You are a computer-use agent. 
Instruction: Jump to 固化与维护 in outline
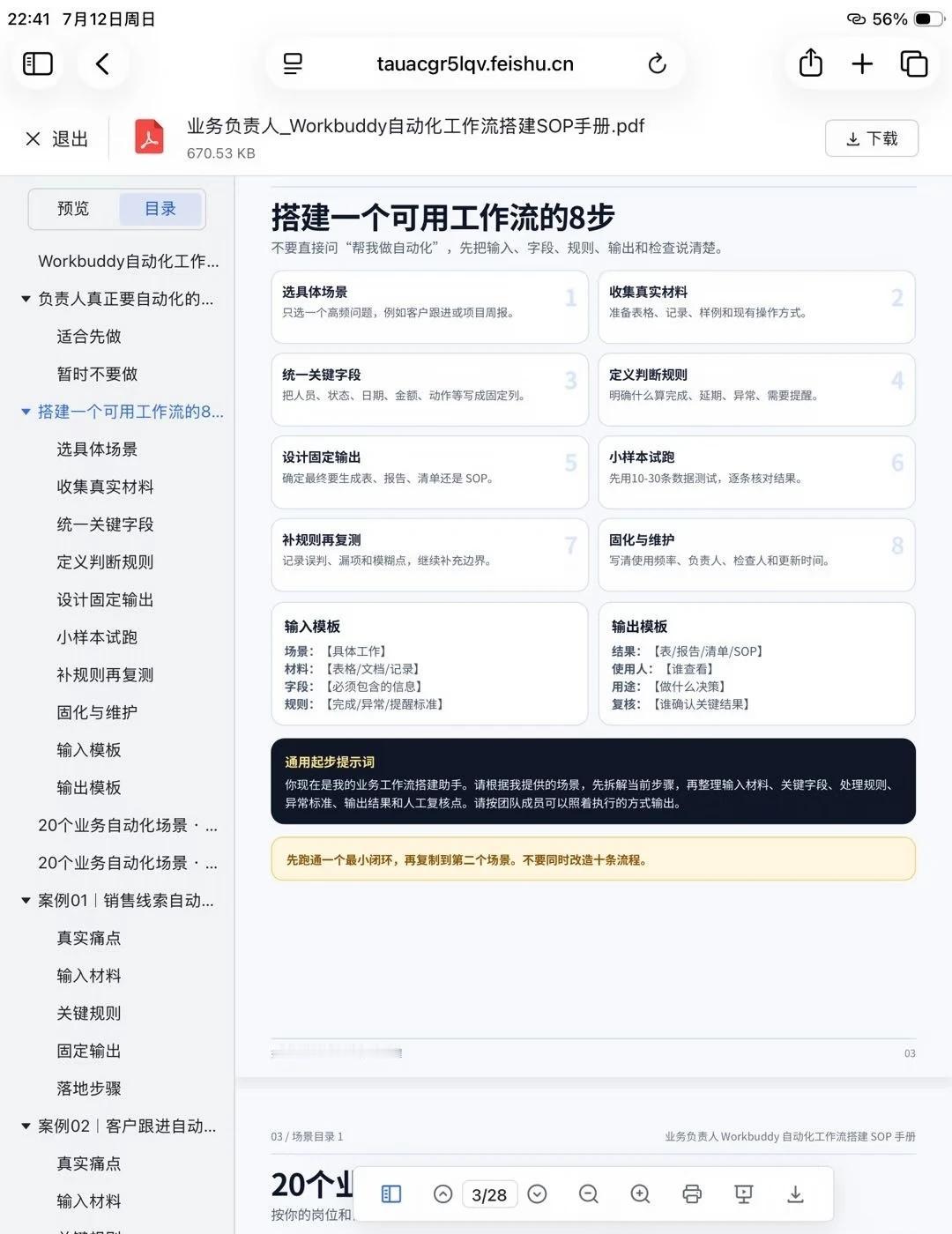click(x=97, y=712)
